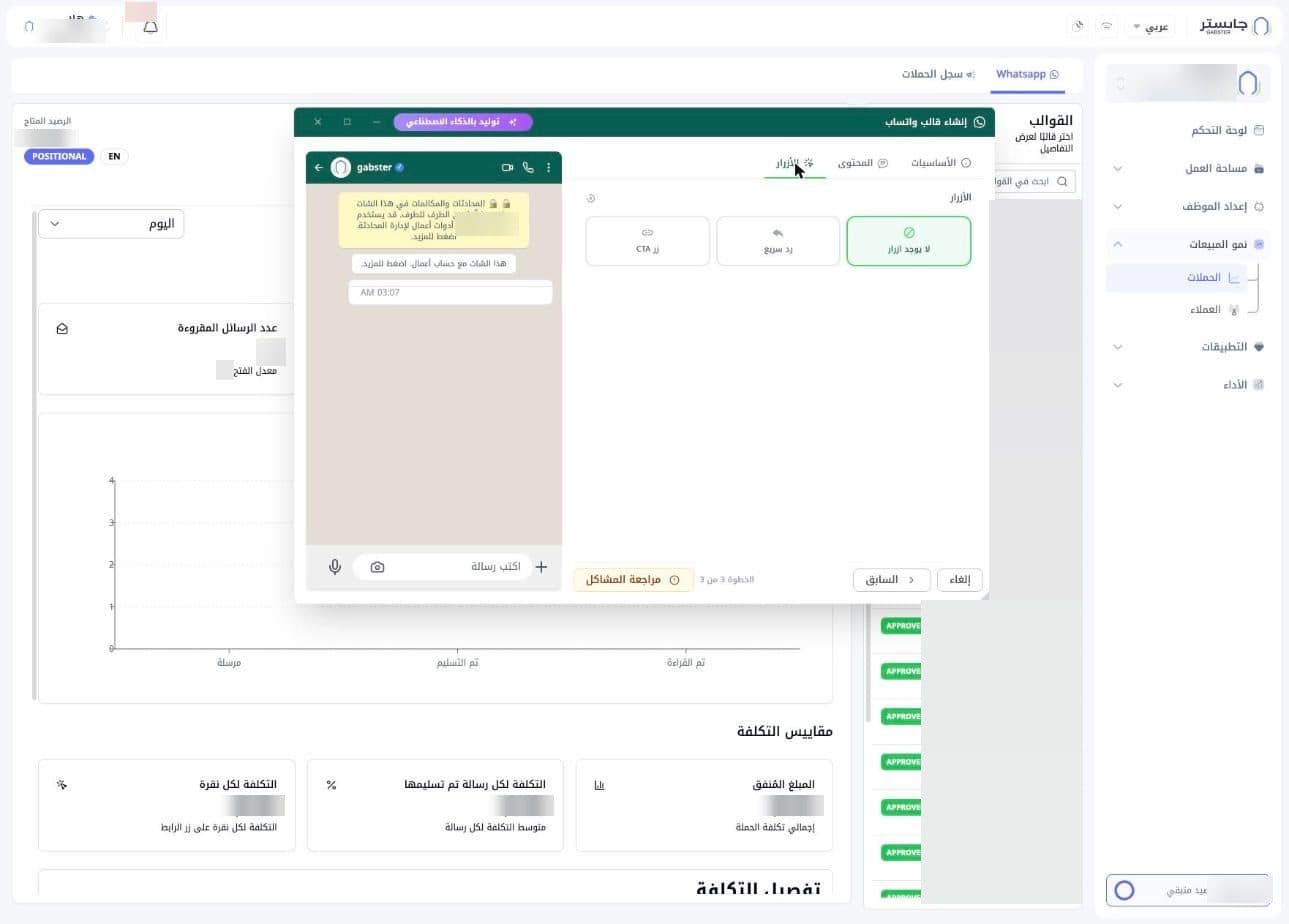The width and height of the screenshot is (1289, 924).
Task: Open the المحتوى step tab
Action: pos(863,162)
